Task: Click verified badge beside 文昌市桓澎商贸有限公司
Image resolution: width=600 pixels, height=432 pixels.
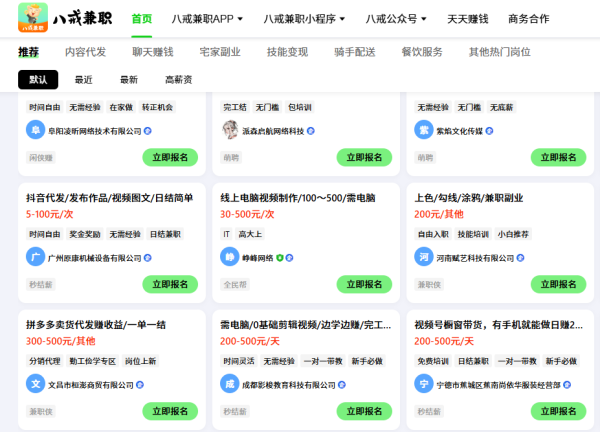Action: click(x=140, y=385)
